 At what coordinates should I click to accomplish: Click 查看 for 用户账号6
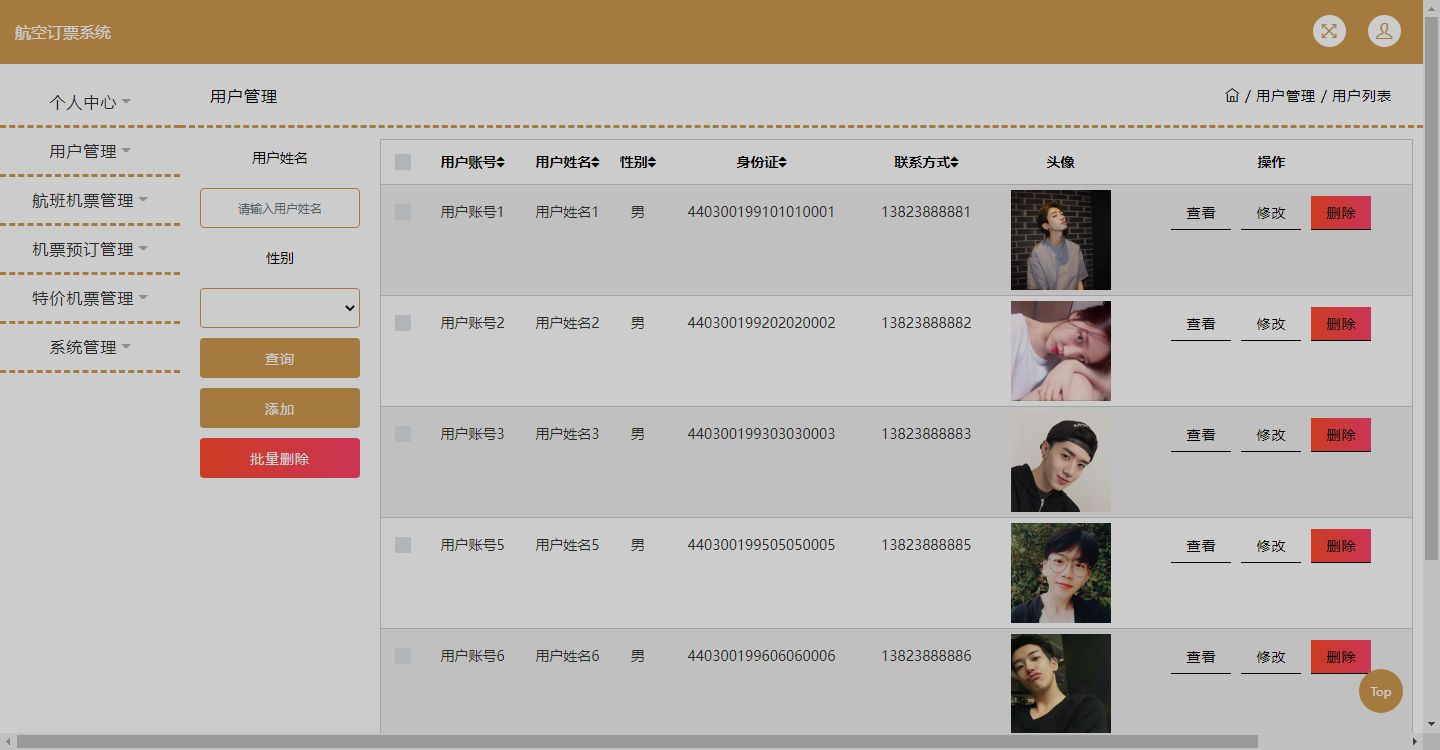(x=1201, y=657)
